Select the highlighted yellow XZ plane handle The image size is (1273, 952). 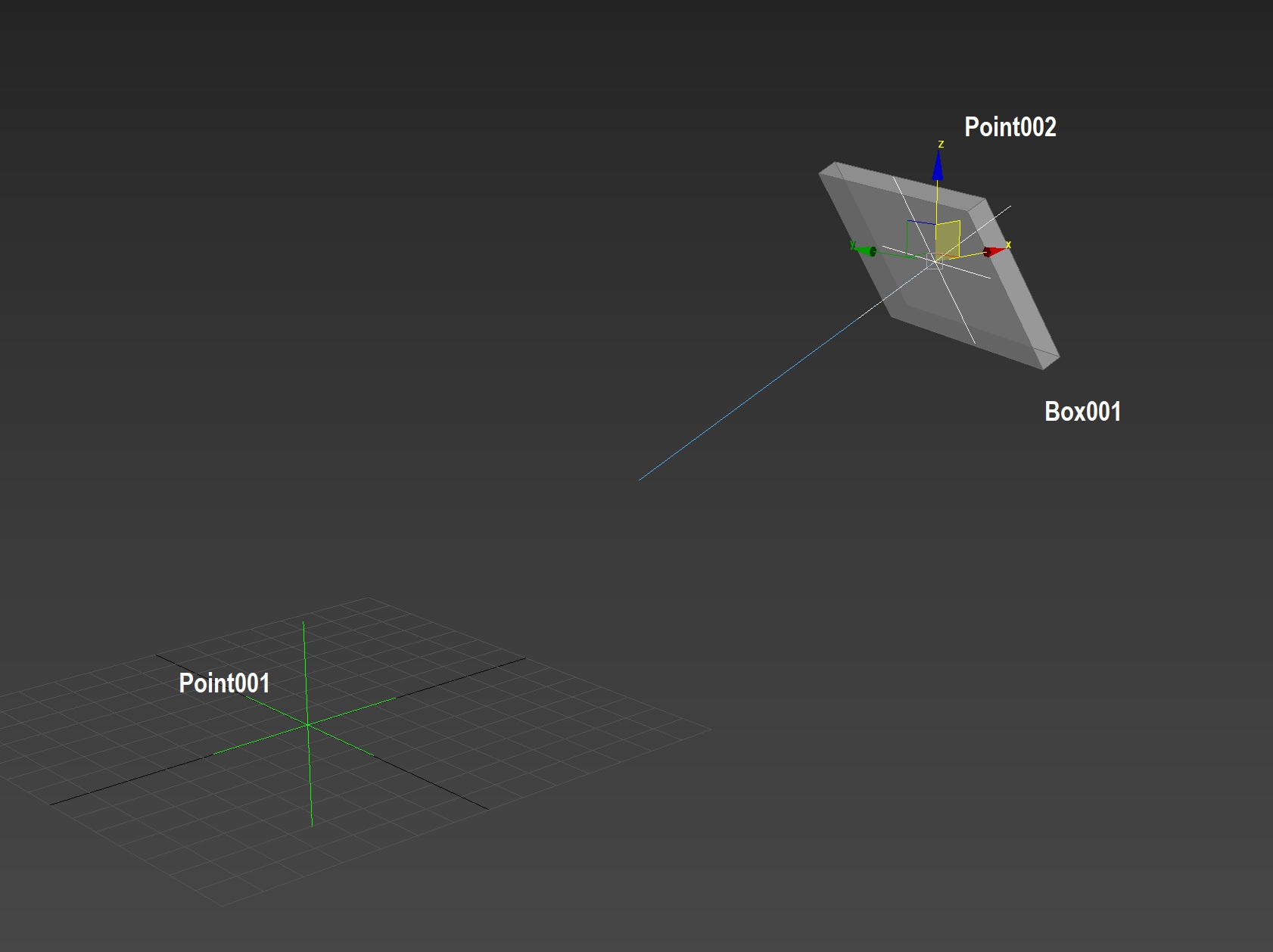(948, 240)
